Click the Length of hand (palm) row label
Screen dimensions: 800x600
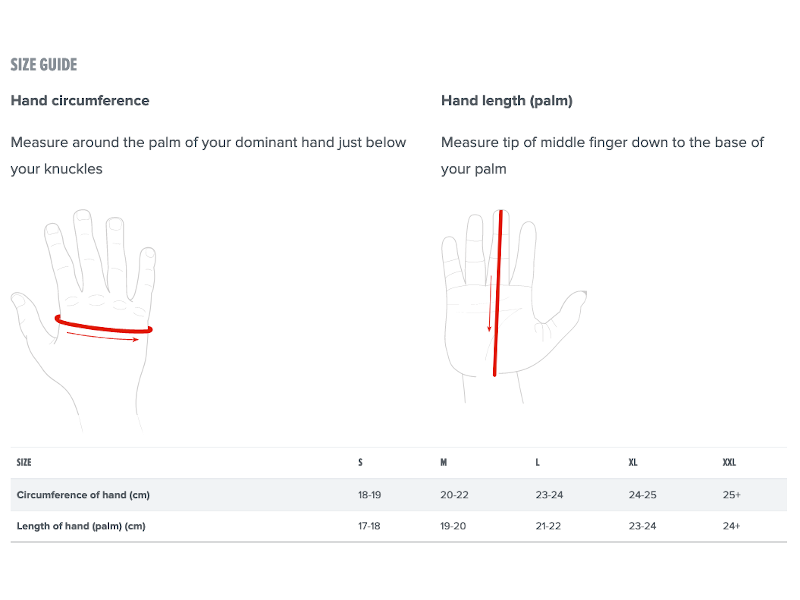click(x=81, y=526)
